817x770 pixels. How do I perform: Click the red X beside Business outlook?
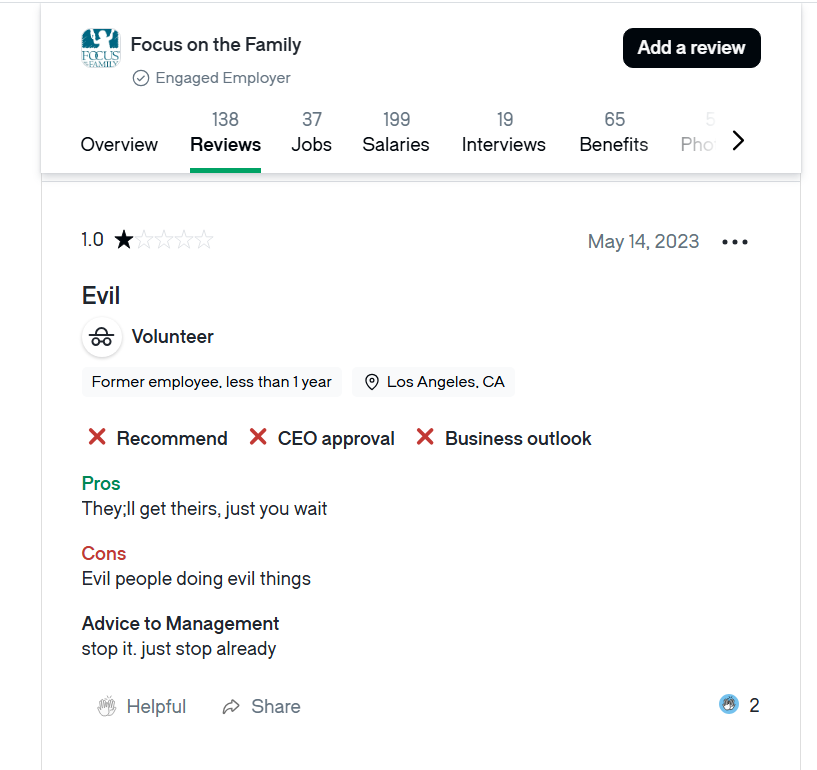pyautogui.click(x=425, y=437)
